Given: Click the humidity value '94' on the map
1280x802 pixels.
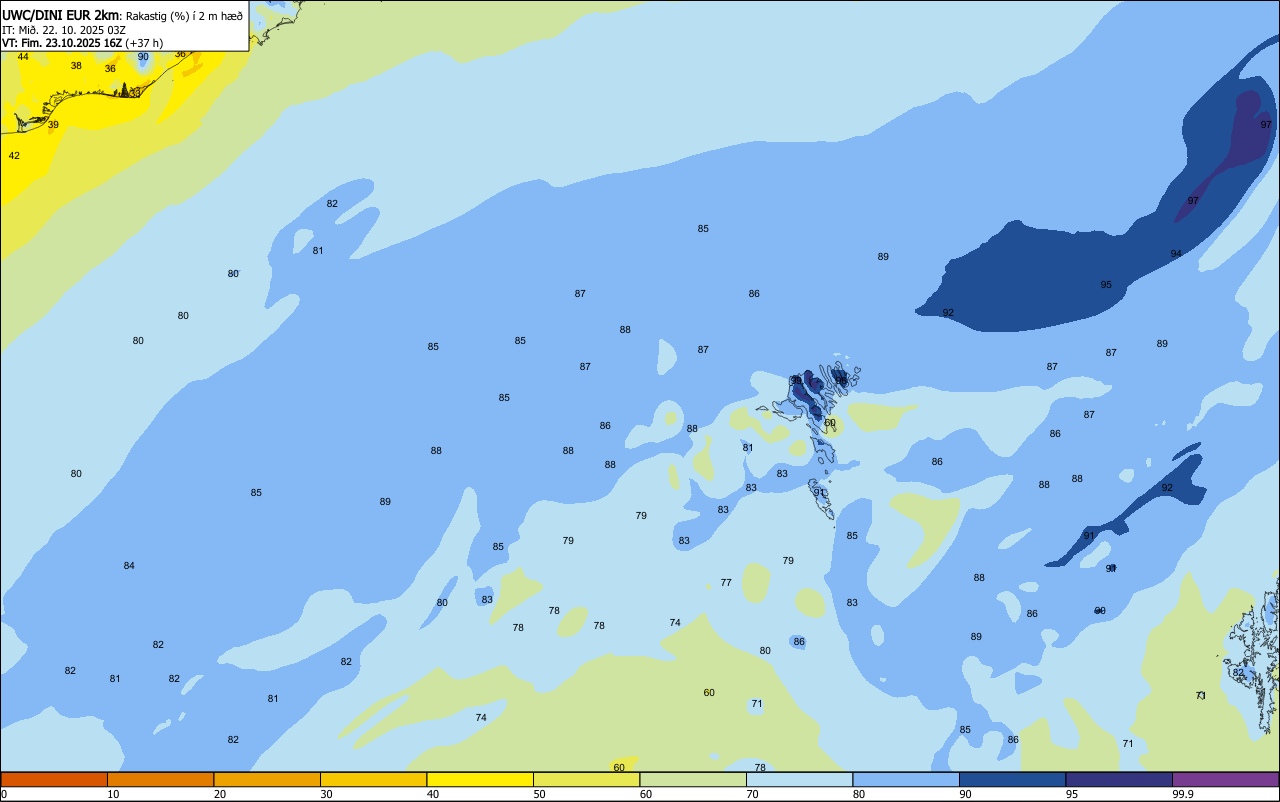Looking at the screenshot, I should point(1176,254).
